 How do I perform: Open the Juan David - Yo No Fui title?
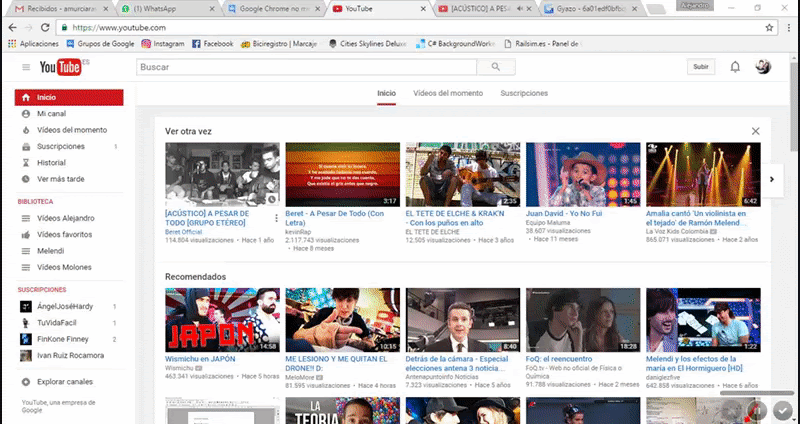[564, 214]
